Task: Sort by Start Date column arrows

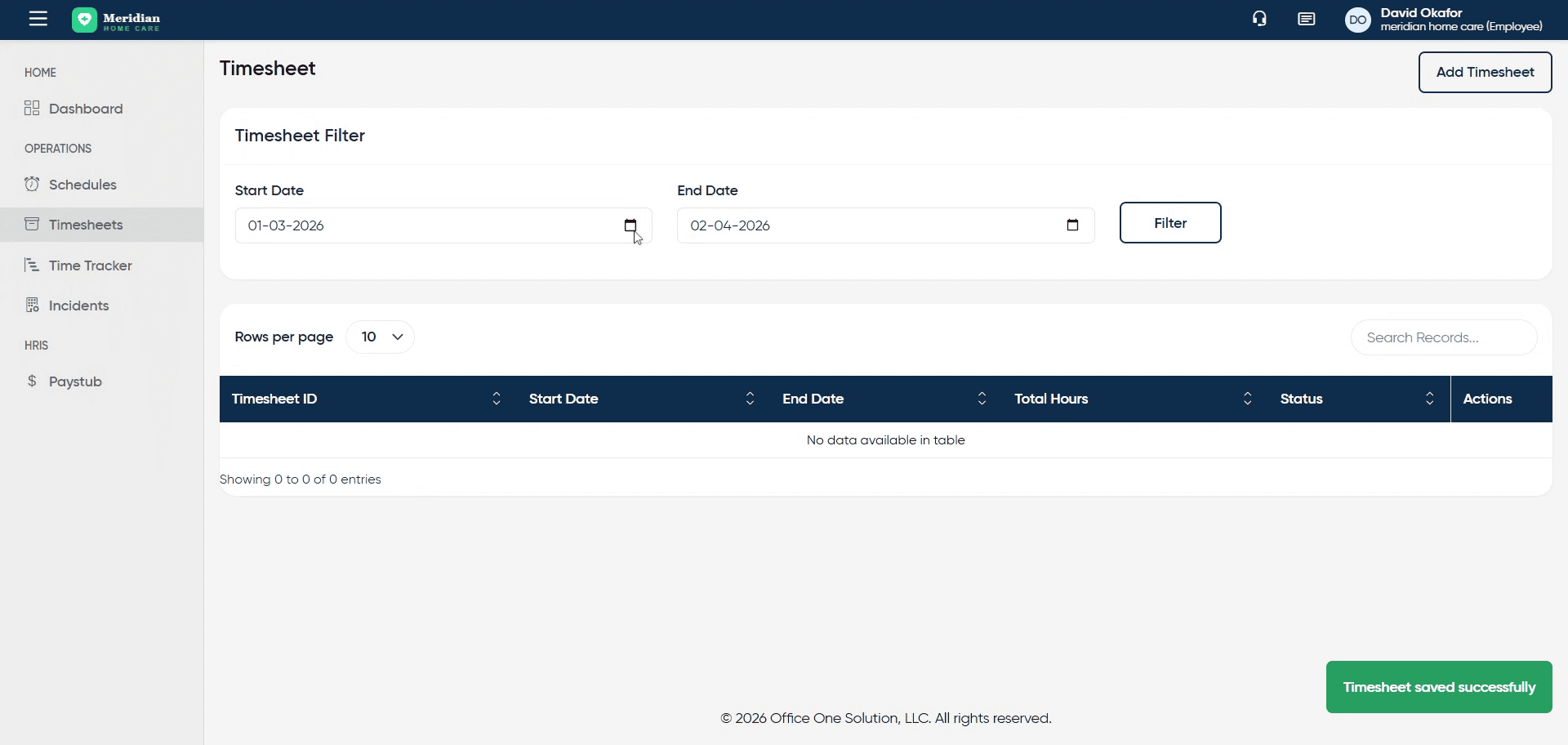Action: coord(750,399)
